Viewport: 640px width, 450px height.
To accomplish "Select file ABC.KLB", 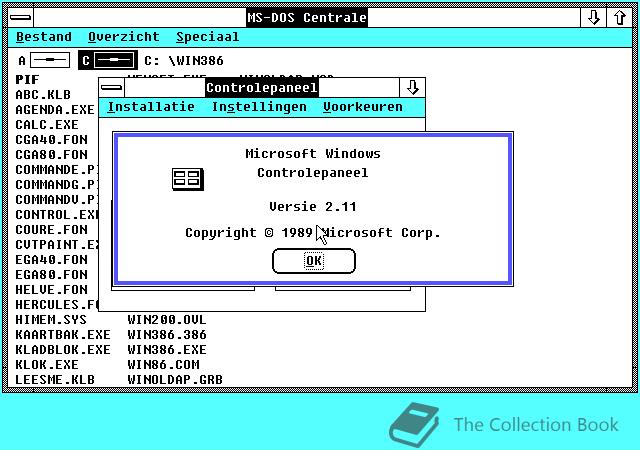I will (x=43, y=95).
